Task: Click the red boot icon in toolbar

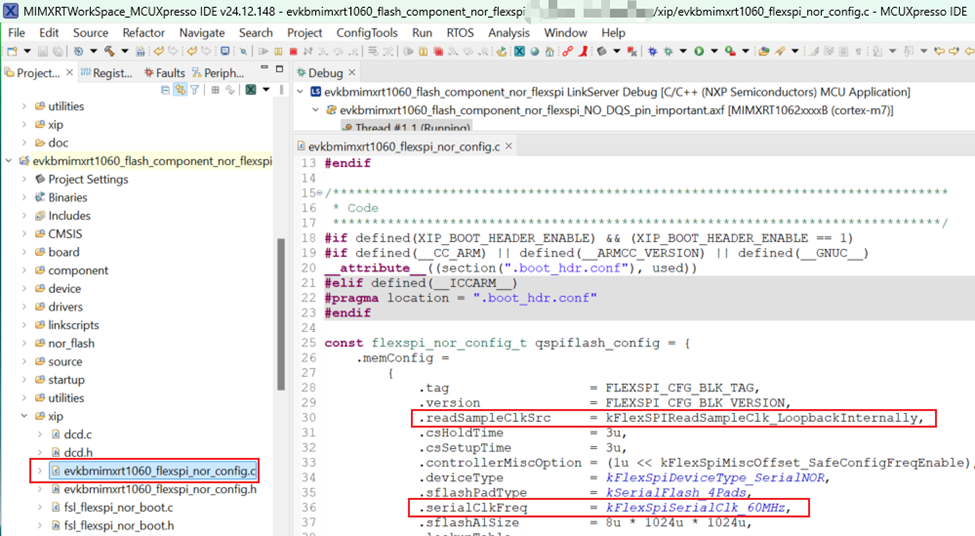Action: pyautogui.click(x=583, y=52)
